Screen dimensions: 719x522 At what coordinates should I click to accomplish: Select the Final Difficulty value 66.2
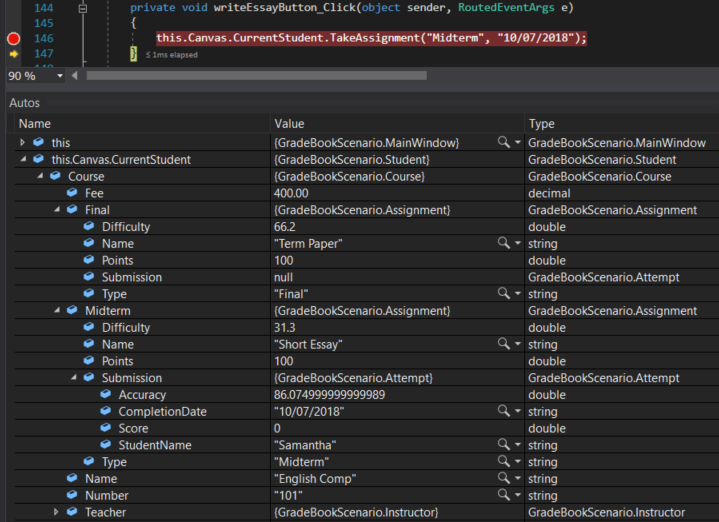285,227
